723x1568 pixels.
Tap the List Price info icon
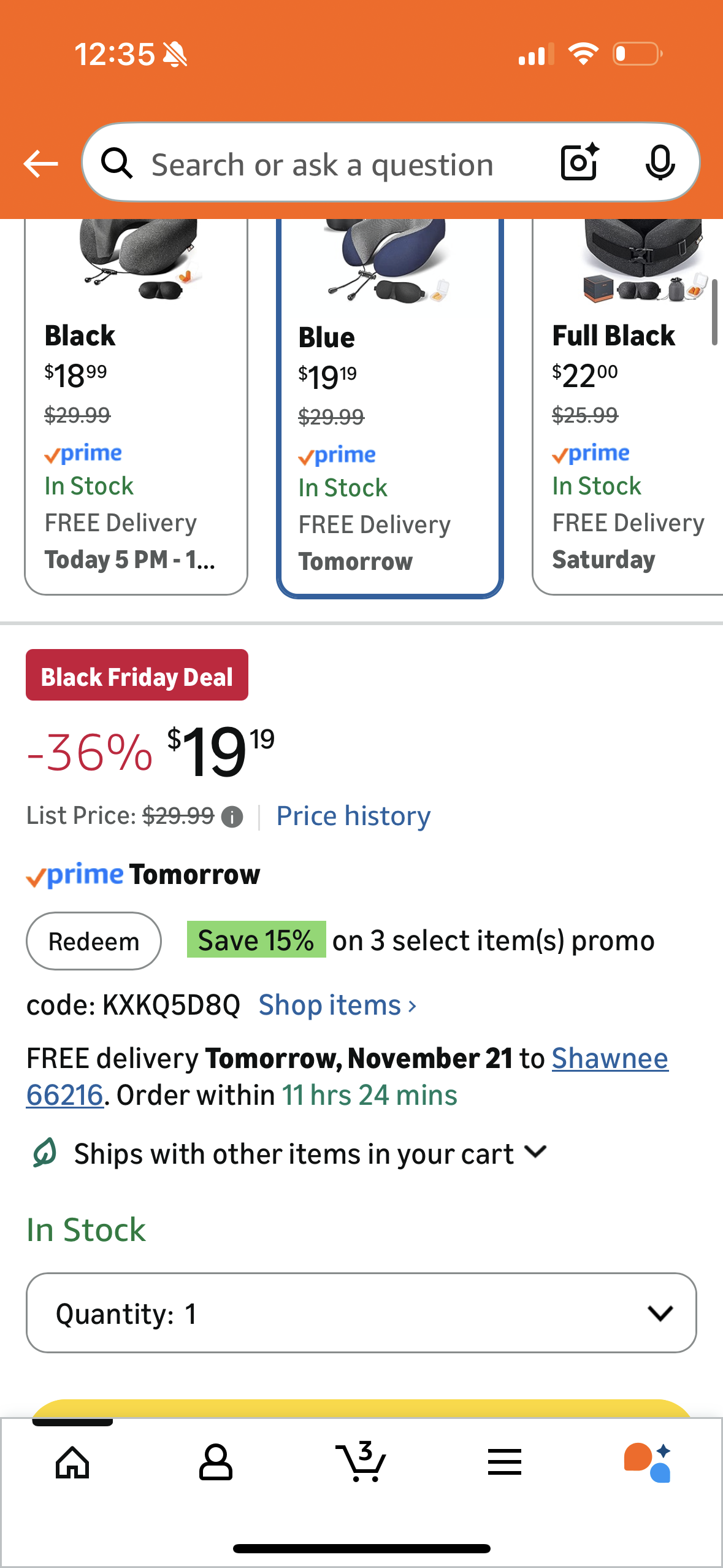[x=232, y=817]
